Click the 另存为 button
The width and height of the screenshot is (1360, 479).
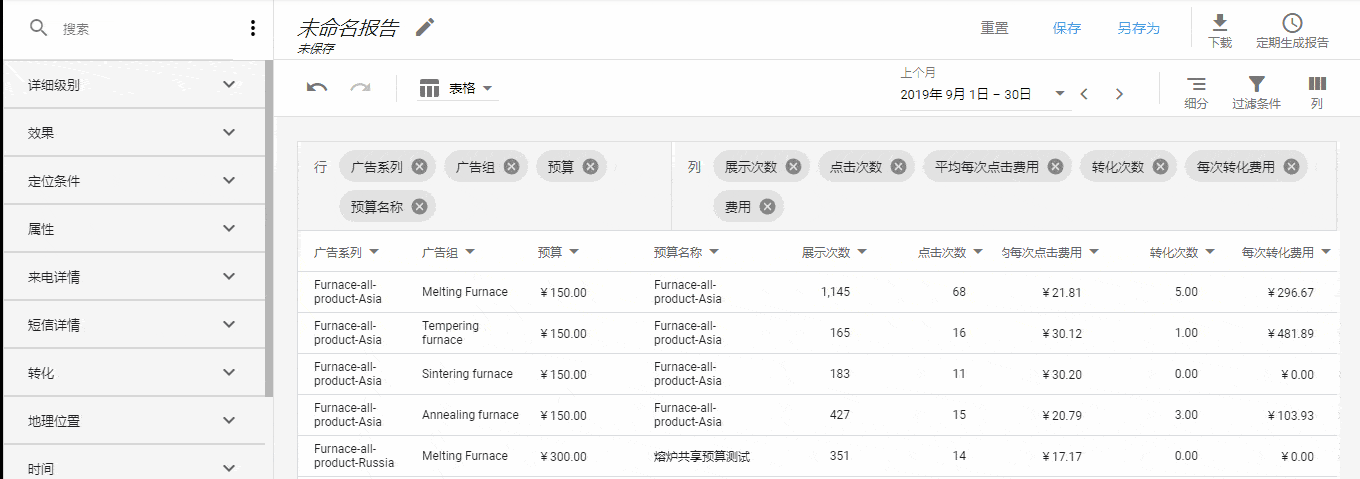pyautogui.click(x=1138, y=28)
